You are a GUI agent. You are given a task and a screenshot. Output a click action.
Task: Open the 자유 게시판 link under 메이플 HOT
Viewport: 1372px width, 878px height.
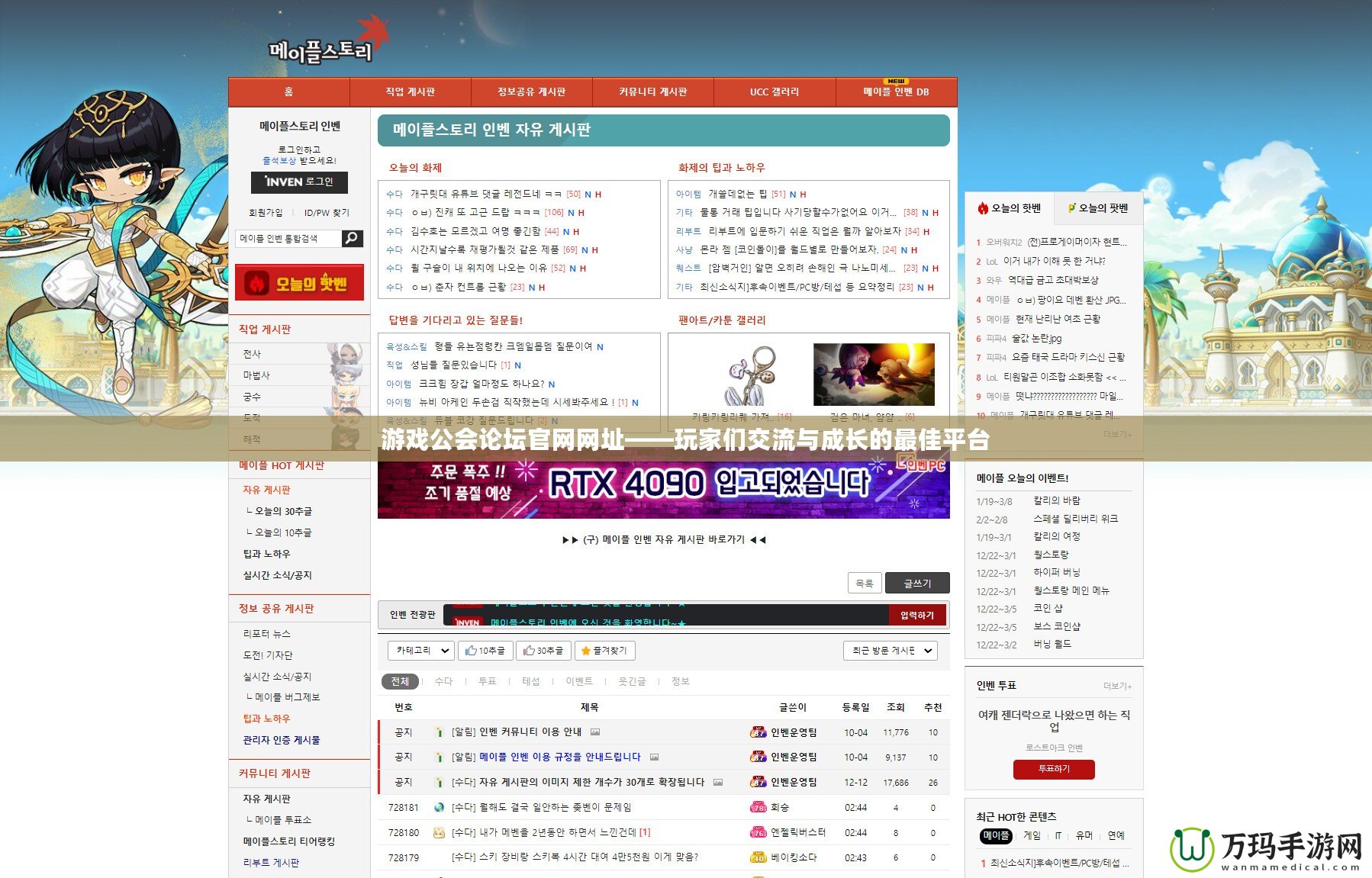point(266,490)
